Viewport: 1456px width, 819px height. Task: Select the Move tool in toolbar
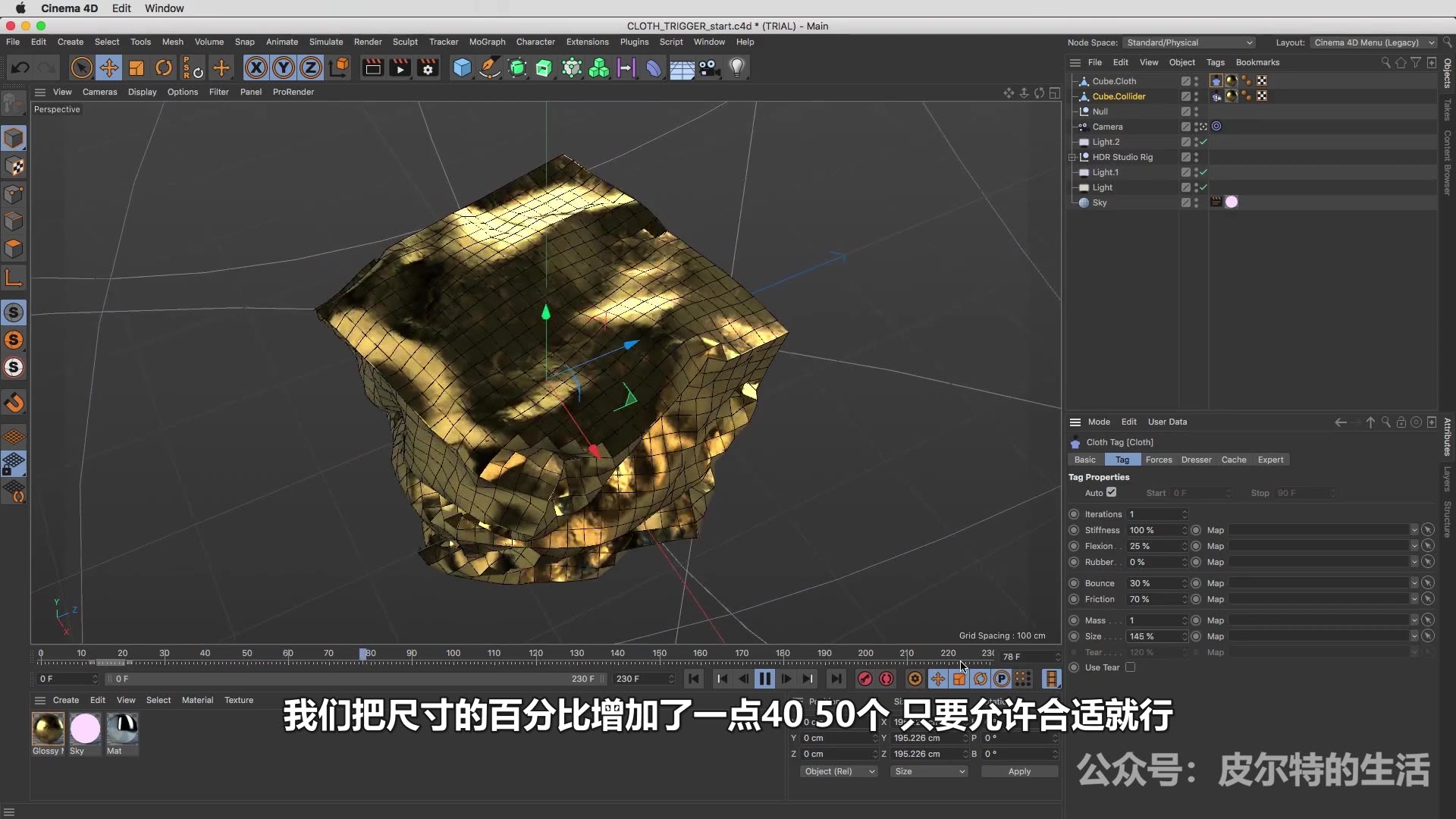(x=108, y=68)
